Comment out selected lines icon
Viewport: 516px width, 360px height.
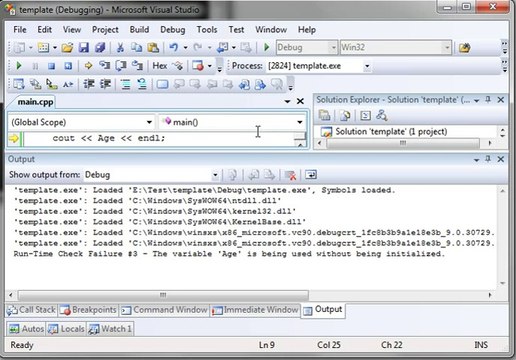[126, 84]
